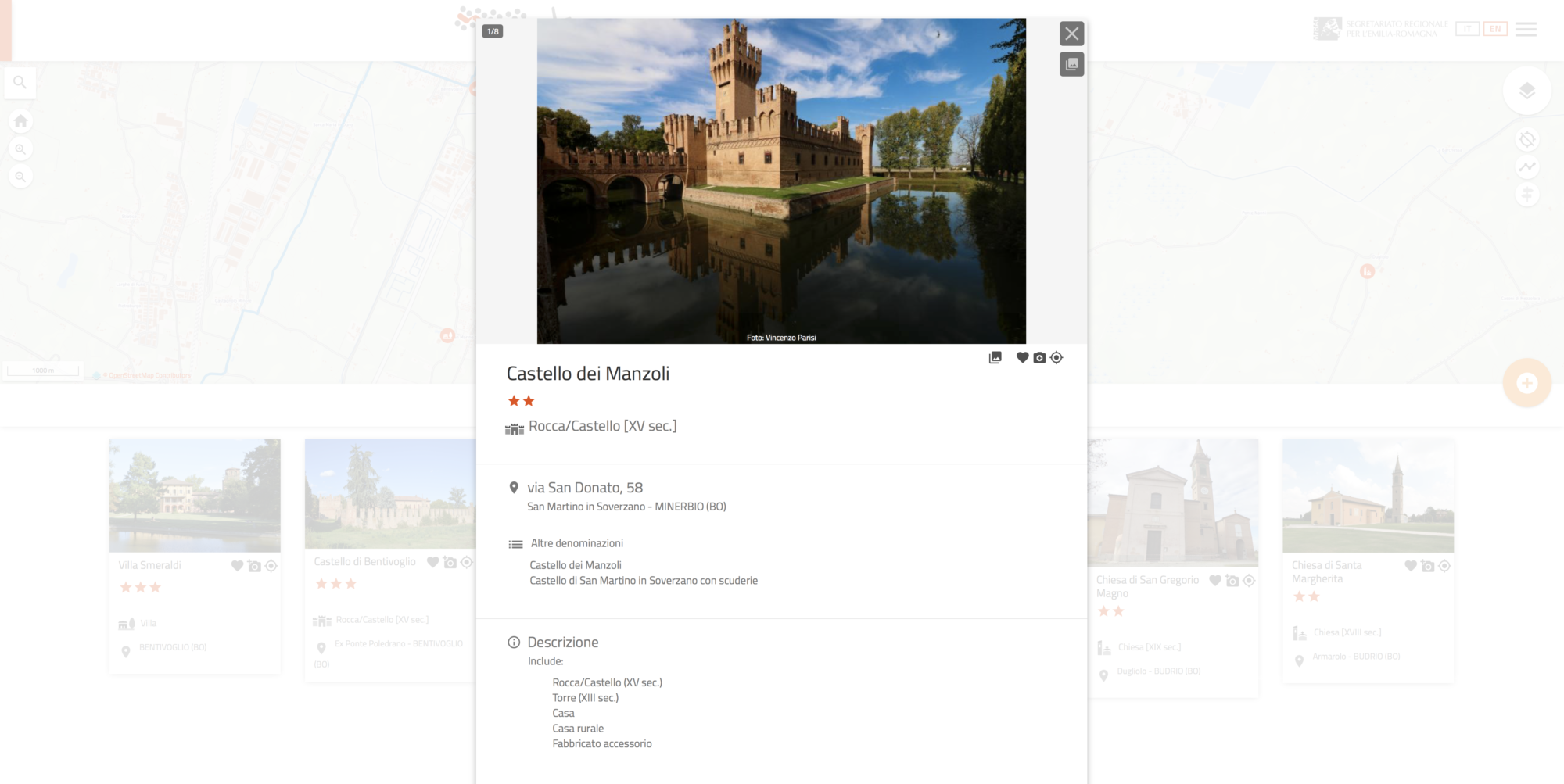The image size is (1564, 784).
Task: Click the list icon beside Altre denominazioni
Action: (515, 544)
